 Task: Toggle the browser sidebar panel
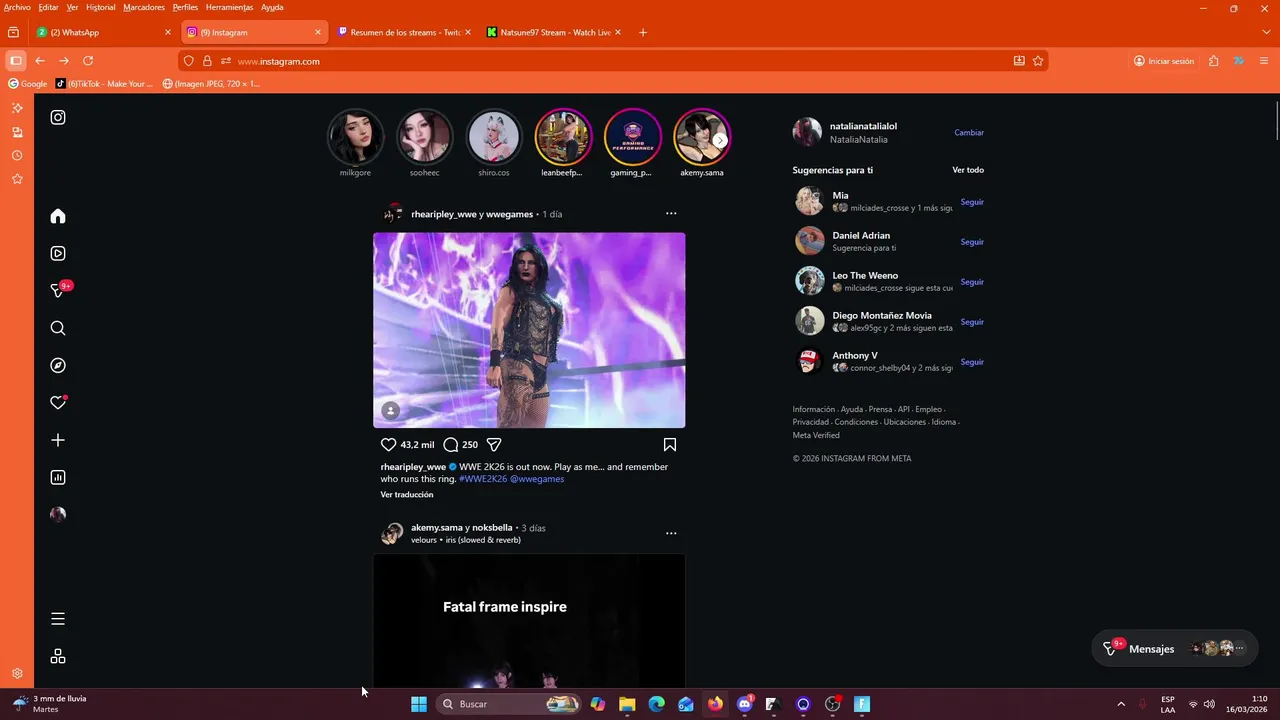pos(15,61)
